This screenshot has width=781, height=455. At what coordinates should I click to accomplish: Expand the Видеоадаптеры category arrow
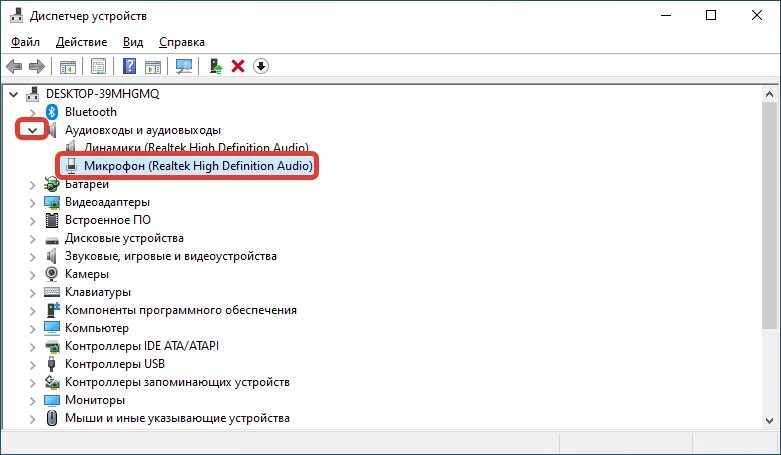pos(33,203)
